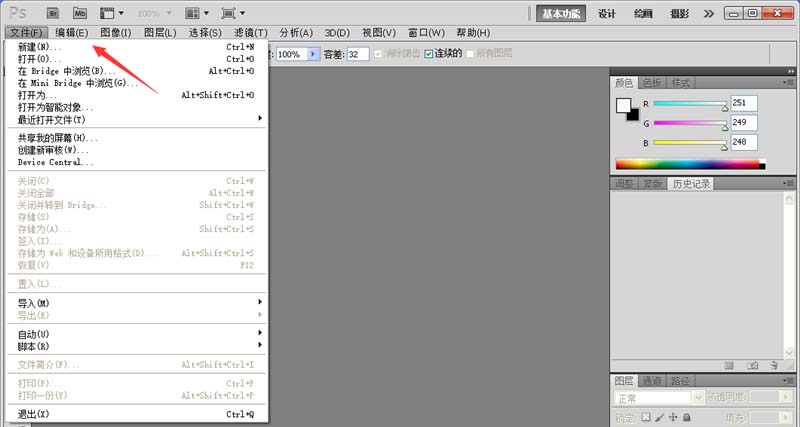Launch Bridge via the Br icon
Image resolution: width=800 pixels, height=427 pixels.
(54, 13)
